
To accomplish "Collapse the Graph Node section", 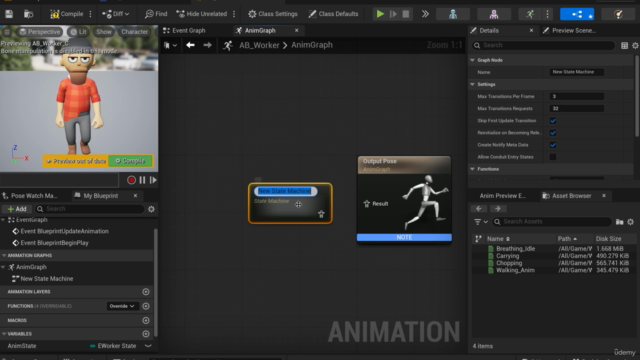I will tap(473, 60).
